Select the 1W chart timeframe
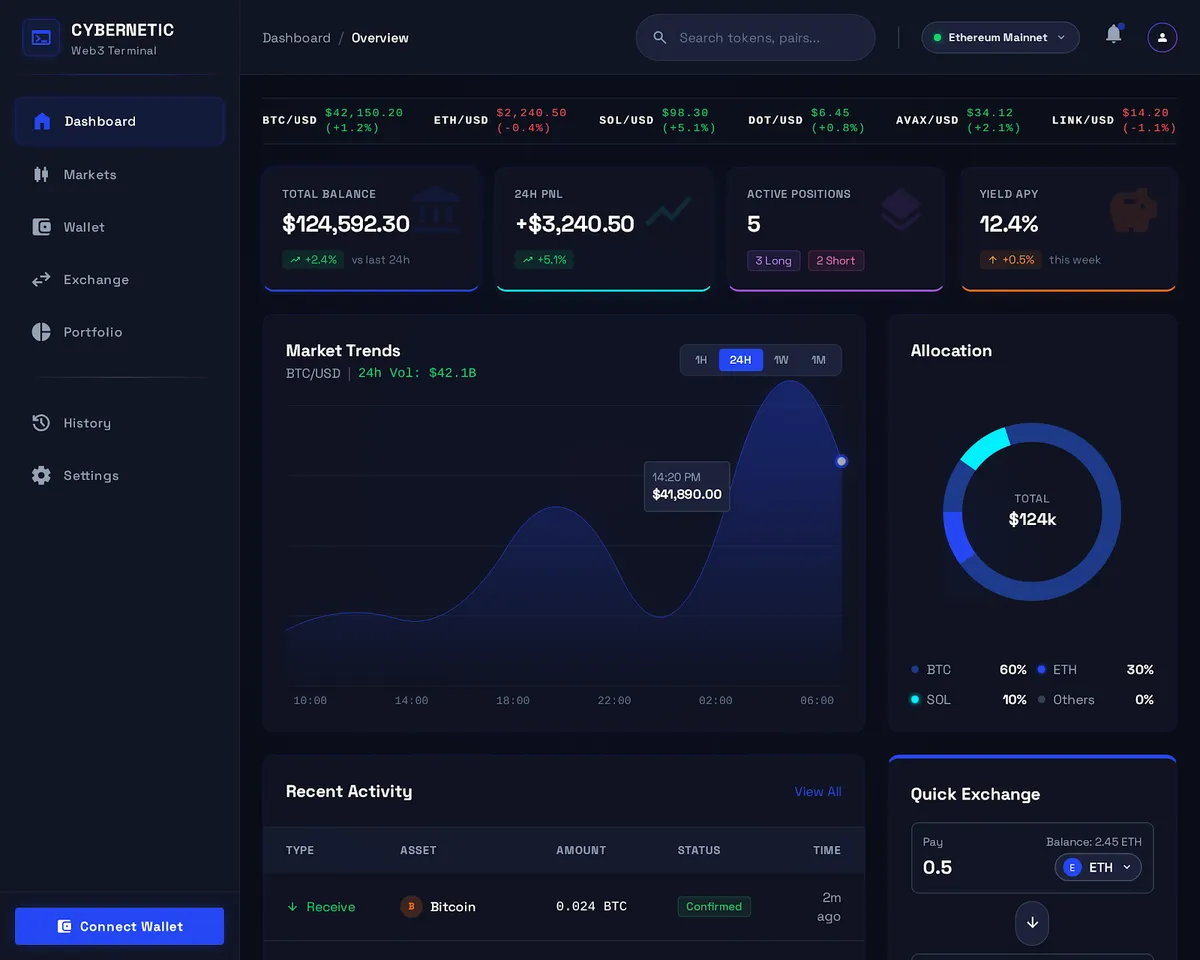Image resolution: width=1200 pixels, height=960 pixels. coord(781,360)
